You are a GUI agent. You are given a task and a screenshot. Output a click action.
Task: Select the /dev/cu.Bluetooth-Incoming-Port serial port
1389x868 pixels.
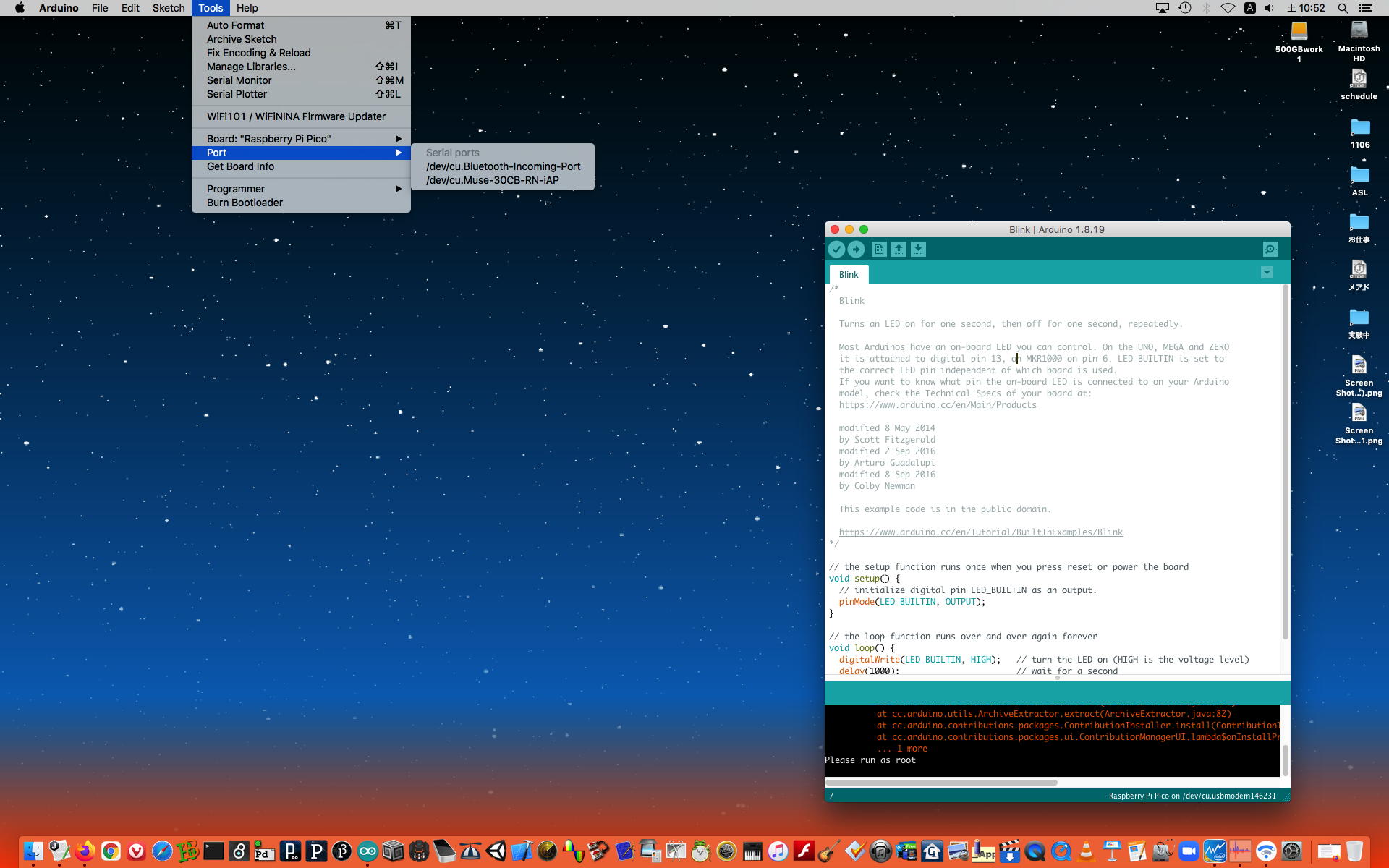coord(503,166)
